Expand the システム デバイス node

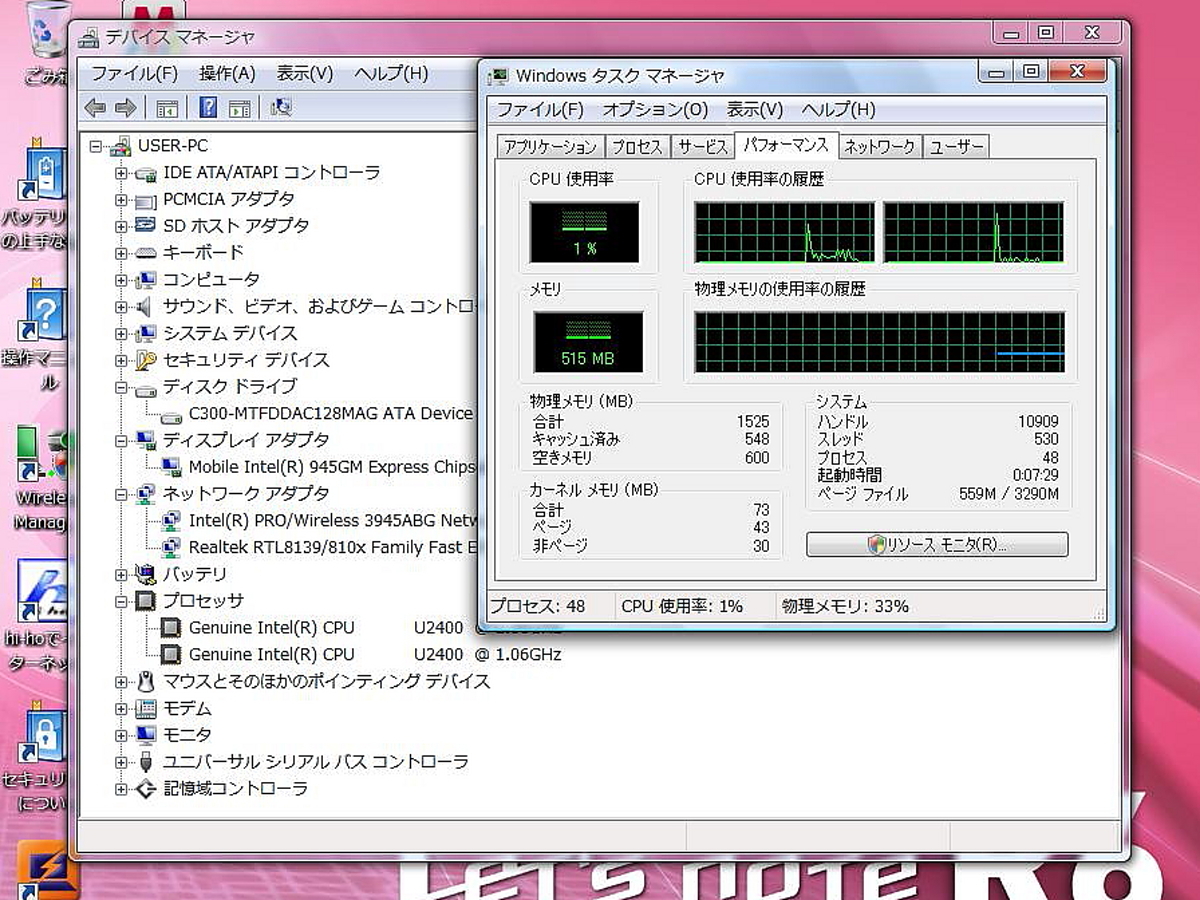pos(122,333)
